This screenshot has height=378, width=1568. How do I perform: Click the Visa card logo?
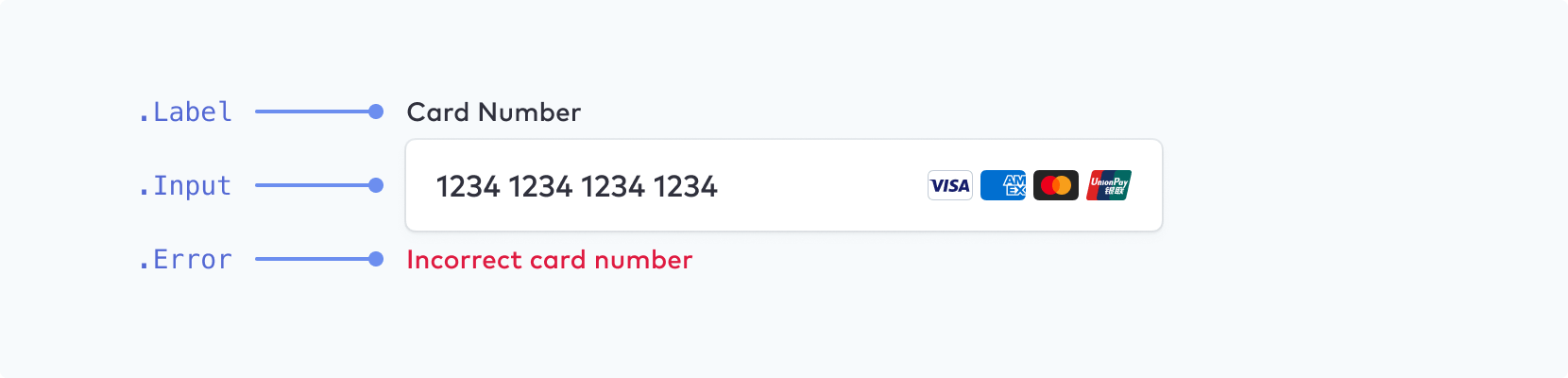click(x=950, y=185)
